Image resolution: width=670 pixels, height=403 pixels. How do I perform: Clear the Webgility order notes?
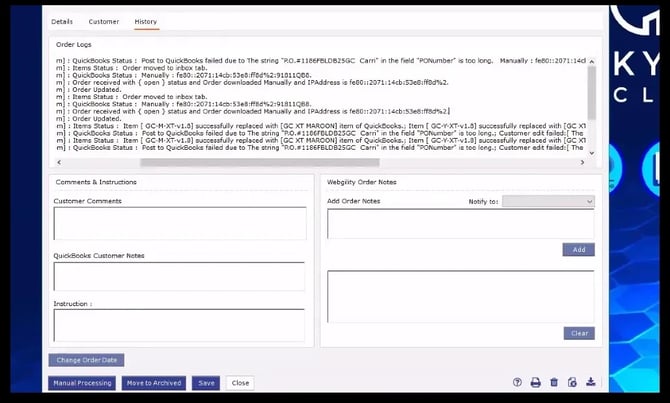tap(578, 333)
